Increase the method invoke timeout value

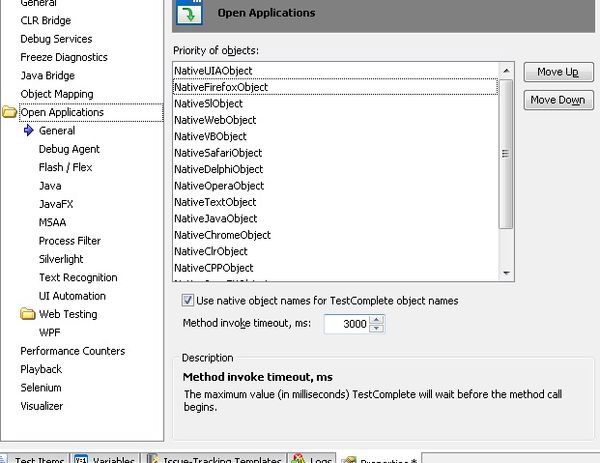[377, 320]
